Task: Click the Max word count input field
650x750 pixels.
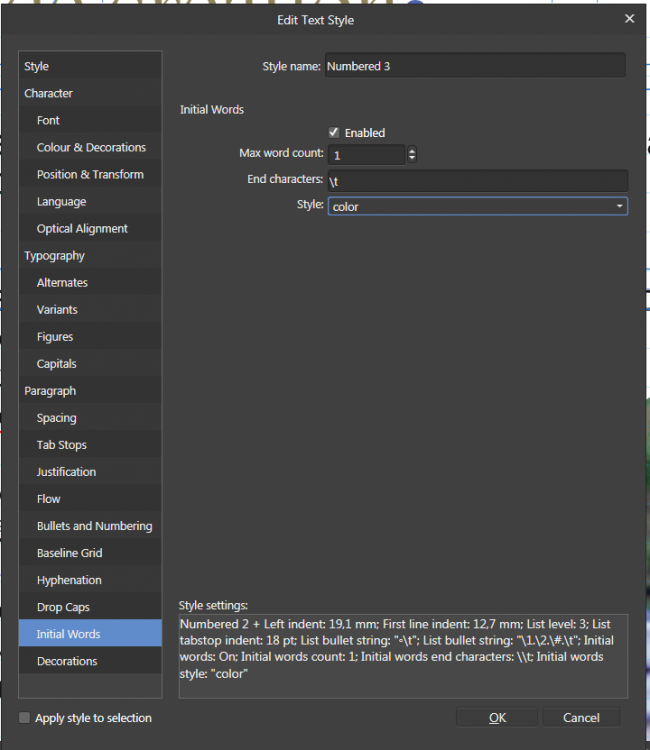Action: click(365, 155)
